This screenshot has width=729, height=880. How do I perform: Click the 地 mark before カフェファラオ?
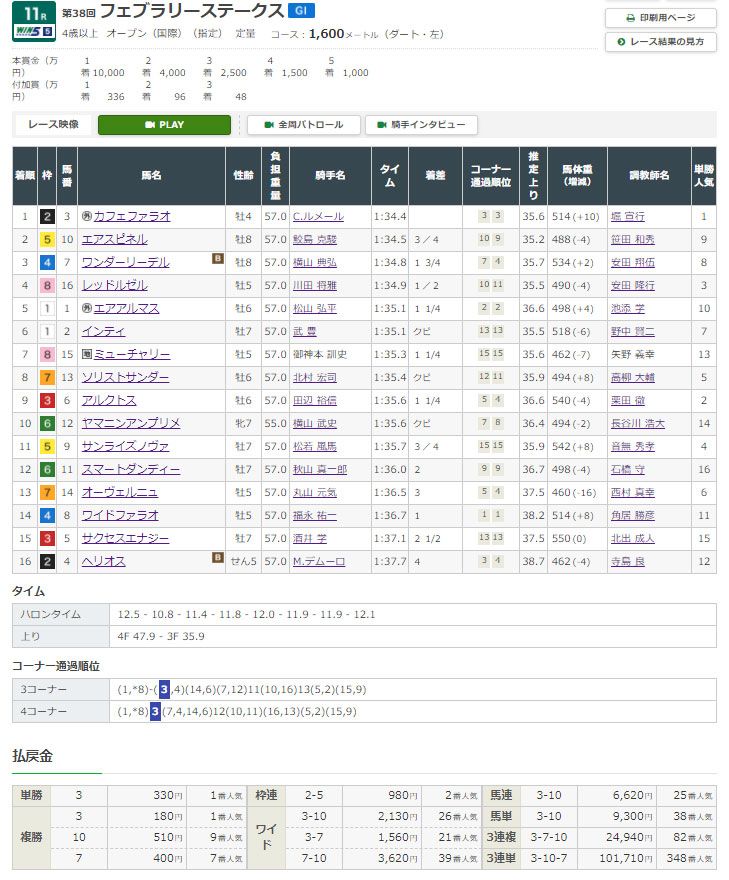point(86,216)
